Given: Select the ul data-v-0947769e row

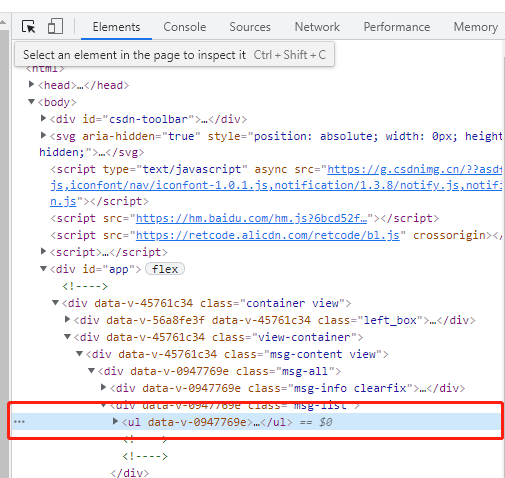Looking at the screenshot, I should [257, 422].
